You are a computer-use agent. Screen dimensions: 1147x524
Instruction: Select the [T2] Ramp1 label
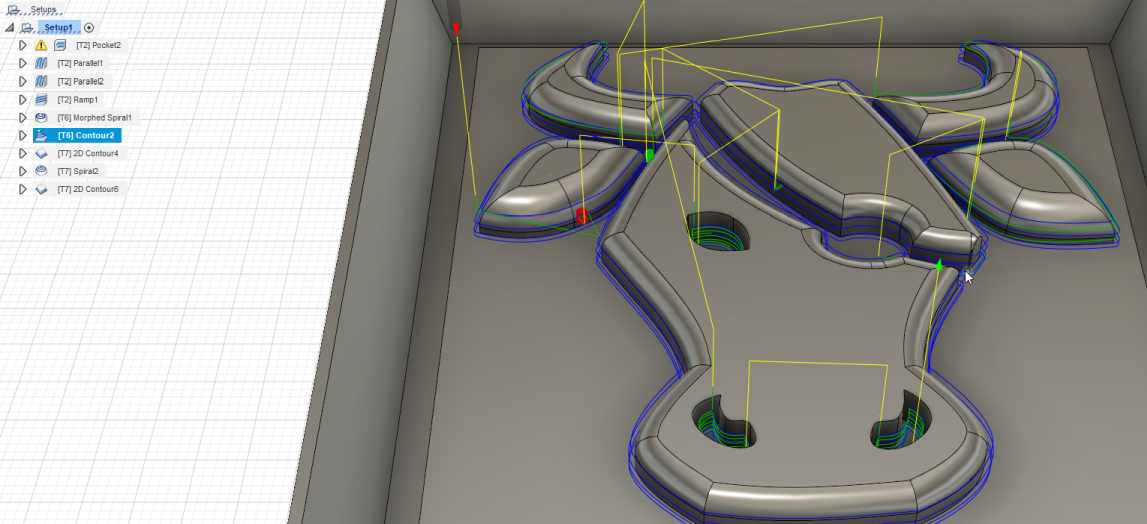pyautogui.click(x=78, y=100)
